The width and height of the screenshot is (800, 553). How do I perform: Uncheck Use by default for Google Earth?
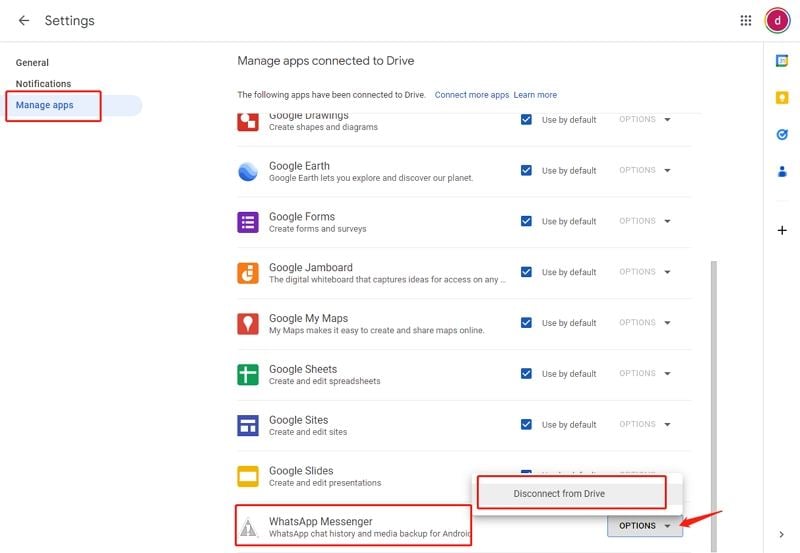click(526, 170)
